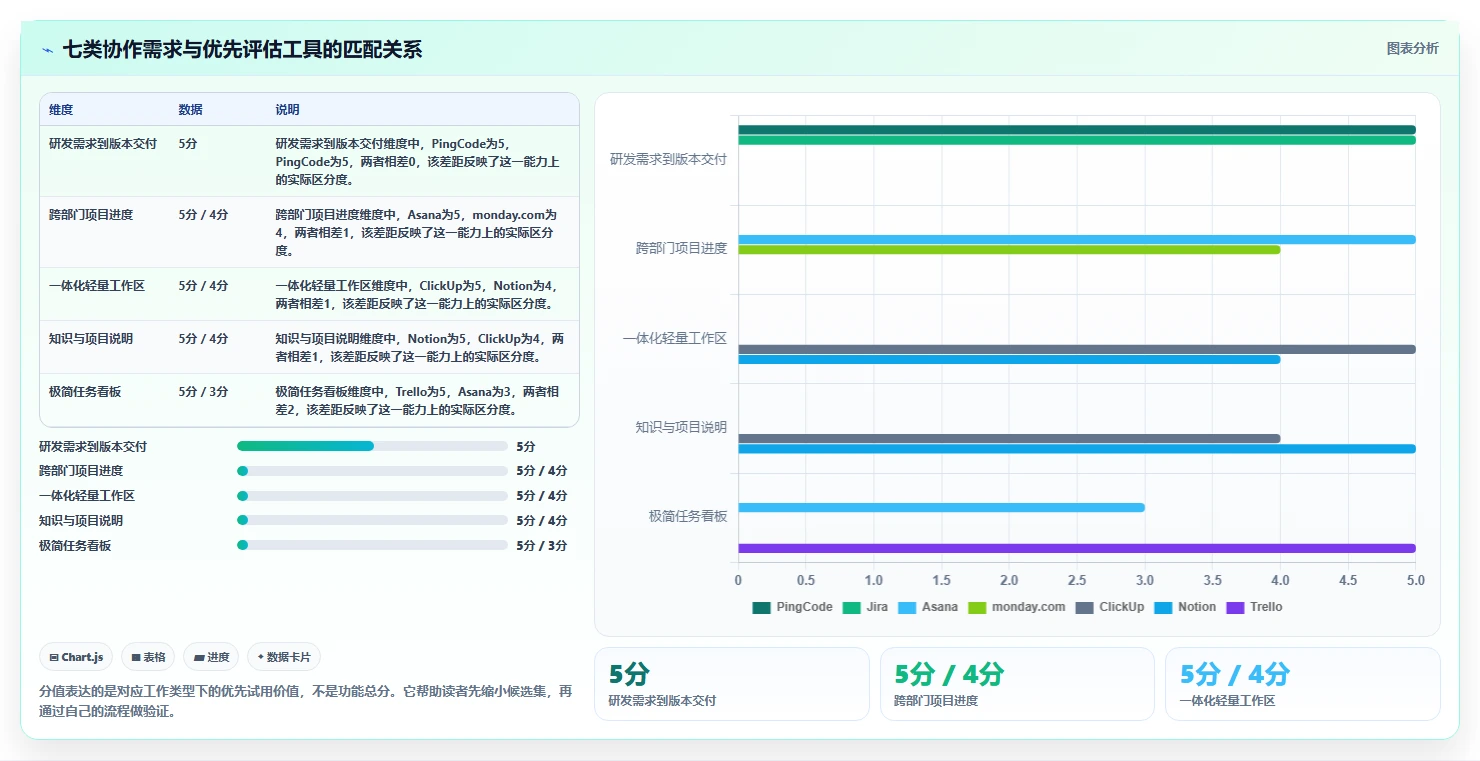The height and width of the screenshot is (761, 1480).
Task: Click 知识与项目说明 progress bar
Action: [x=372, y=521]
